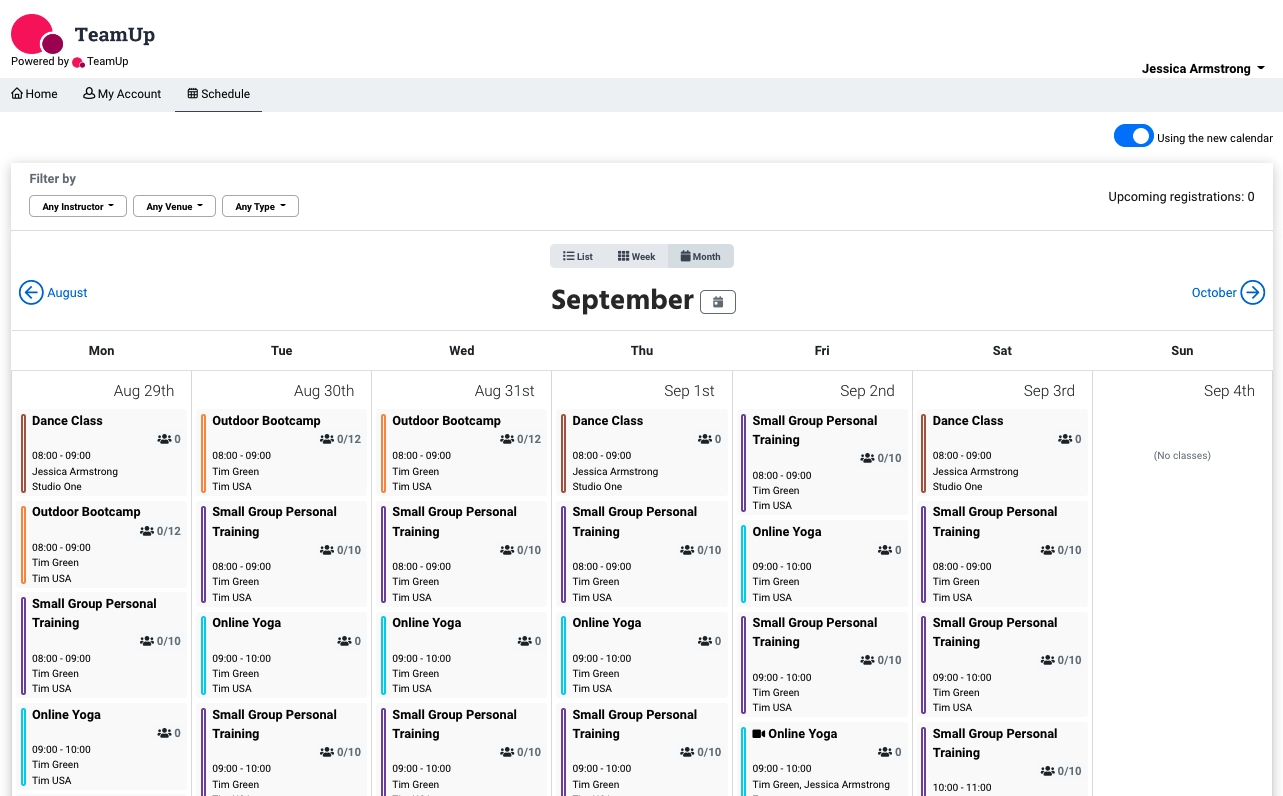The image size is (1283, 796).
Task: Open Dance Class on Sep 1st
Action: [642, 452]
